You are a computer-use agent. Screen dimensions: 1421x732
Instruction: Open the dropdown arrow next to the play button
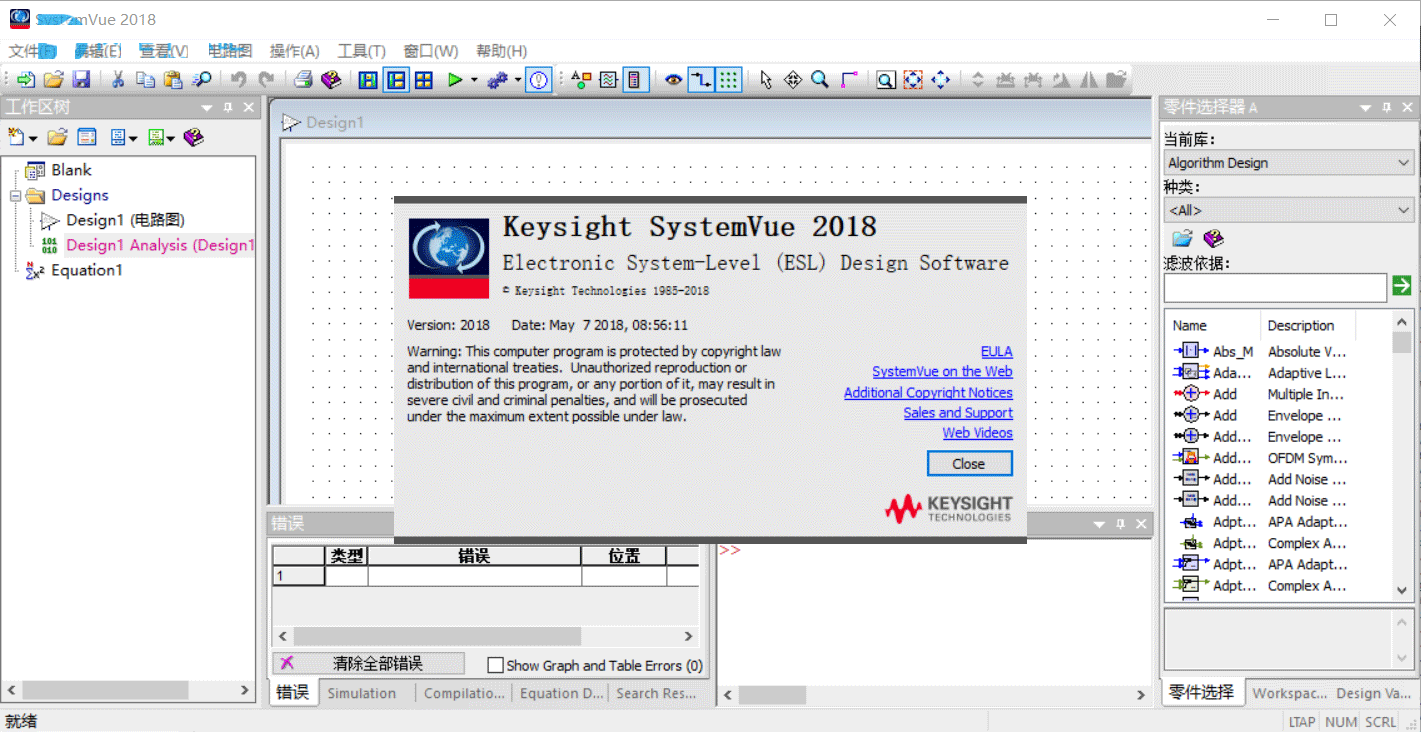coord(473,80)
